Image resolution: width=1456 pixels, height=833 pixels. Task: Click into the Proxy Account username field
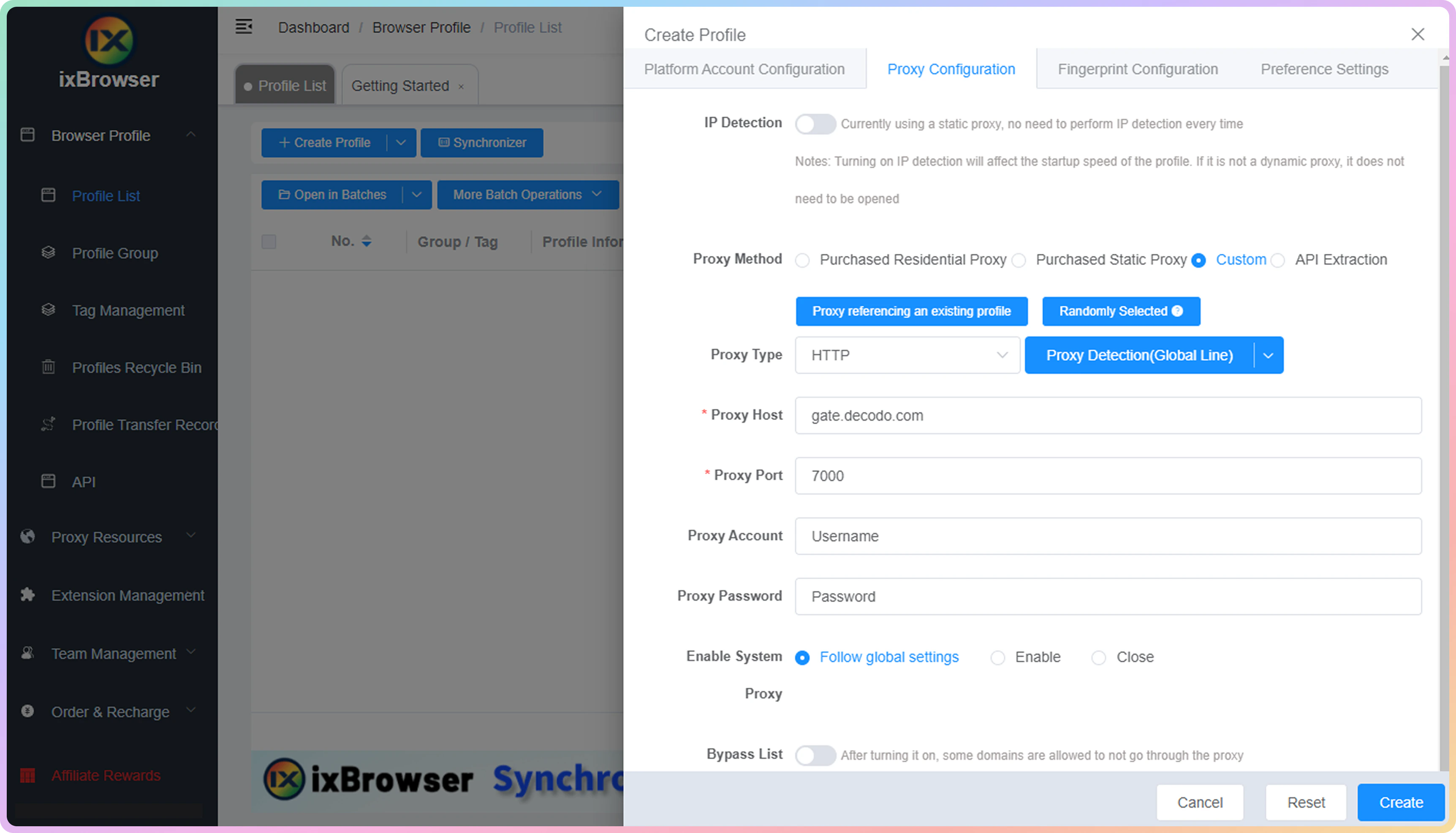(x=1108, y=536)
